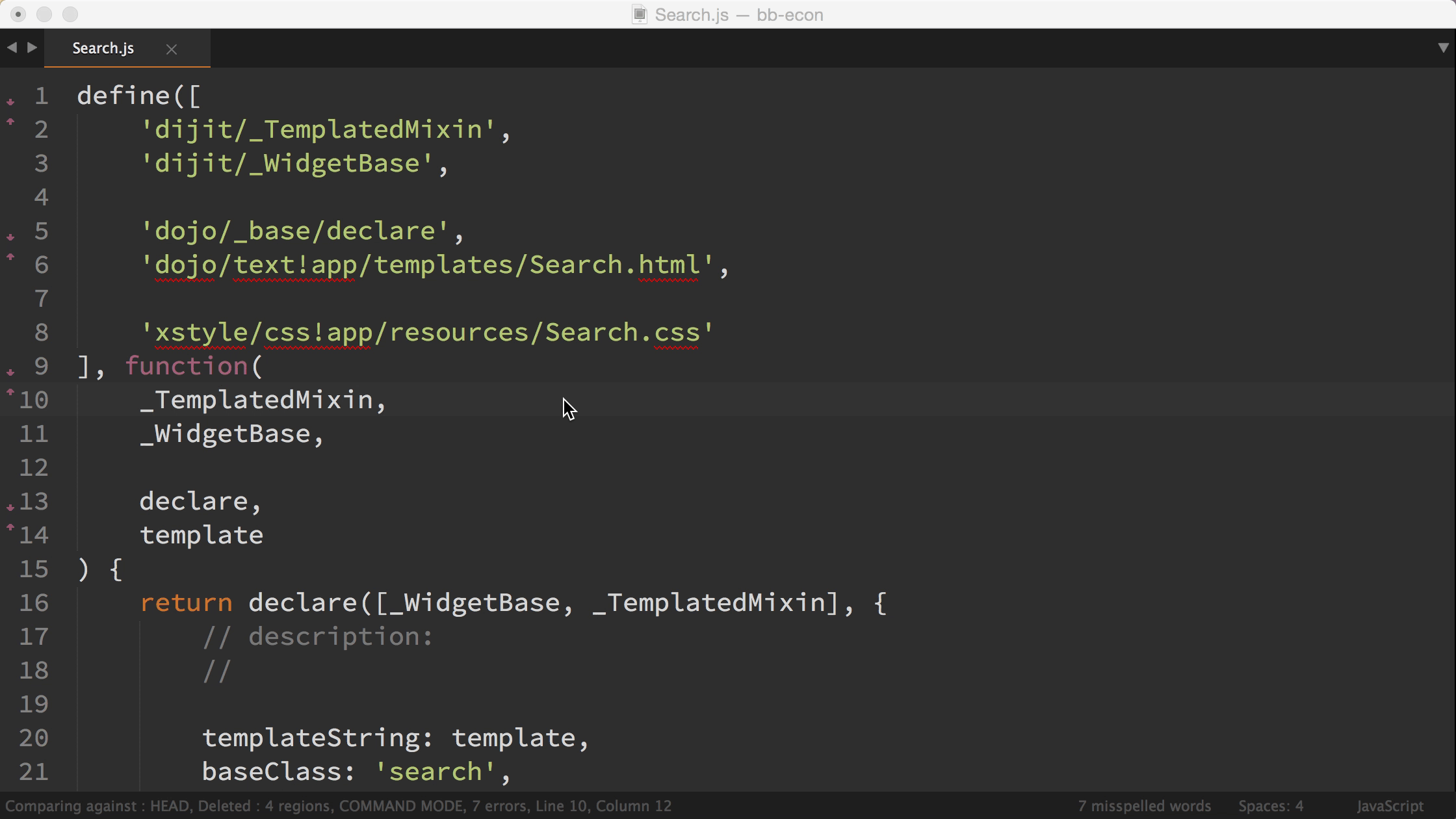Click the 'Comparing against : HEAD' status text
This screenshot has width=1456, height=819.
97,806
